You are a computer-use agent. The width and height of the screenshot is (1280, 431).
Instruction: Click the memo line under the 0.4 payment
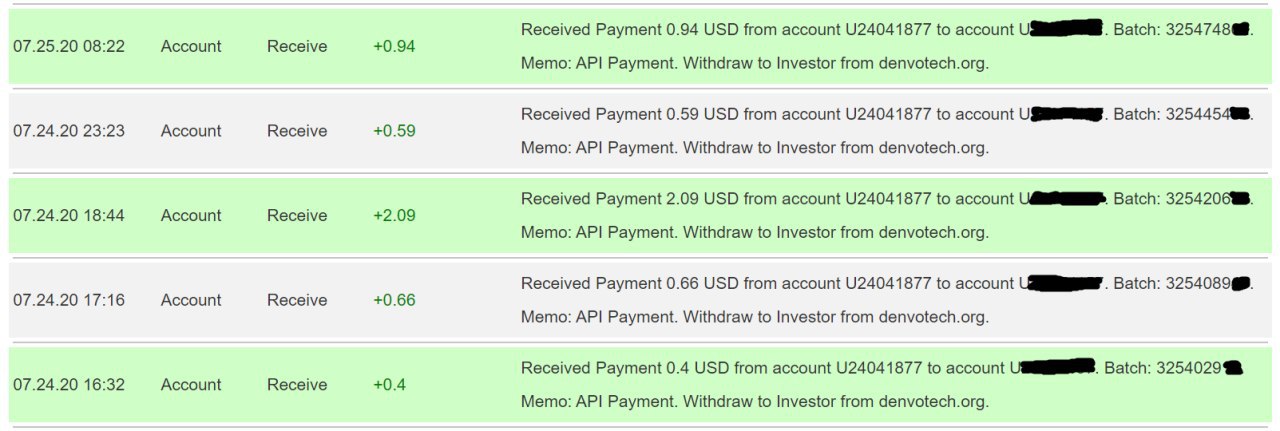coord(755,402)
